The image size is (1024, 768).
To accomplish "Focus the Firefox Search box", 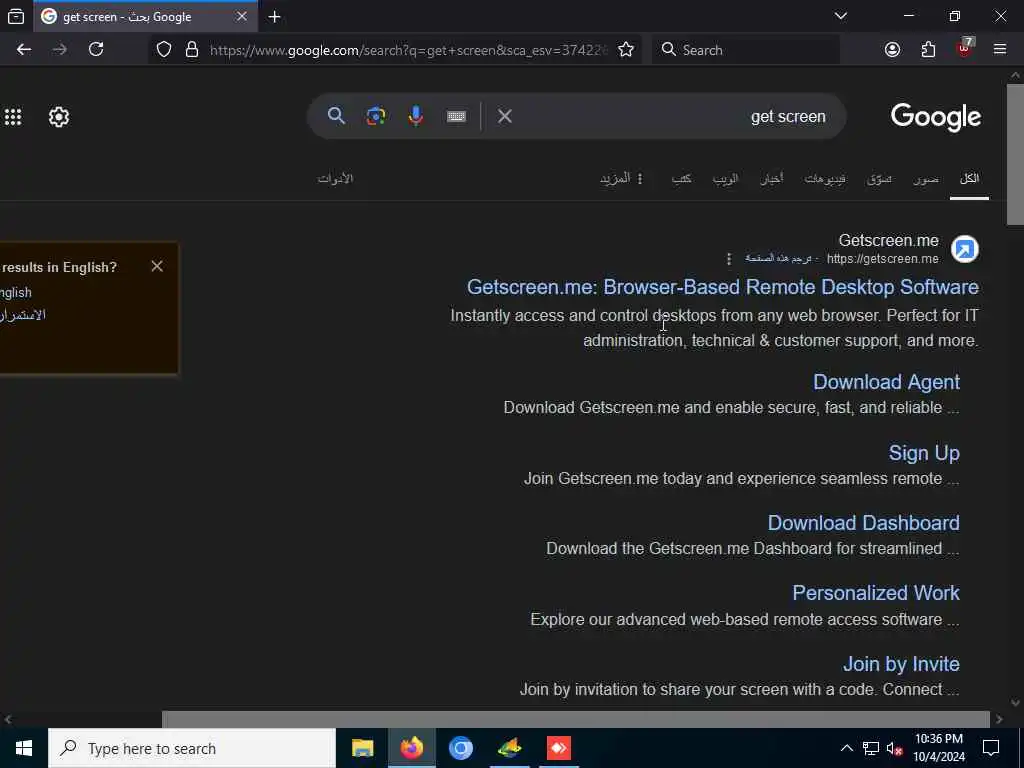I will [746, 50].
